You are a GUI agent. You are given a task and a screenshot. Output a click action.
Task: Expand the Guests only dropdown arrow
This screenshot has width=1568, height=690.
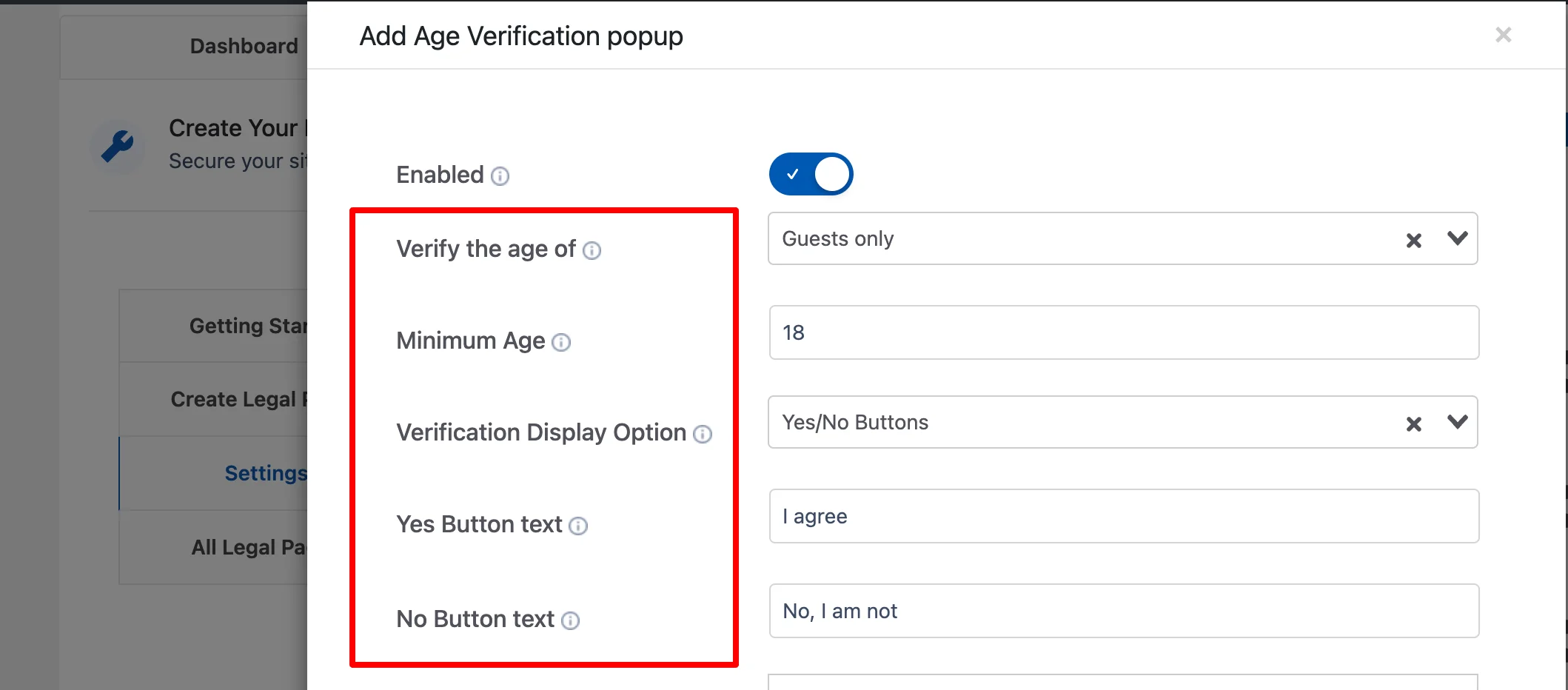(x=1458, y=238)
